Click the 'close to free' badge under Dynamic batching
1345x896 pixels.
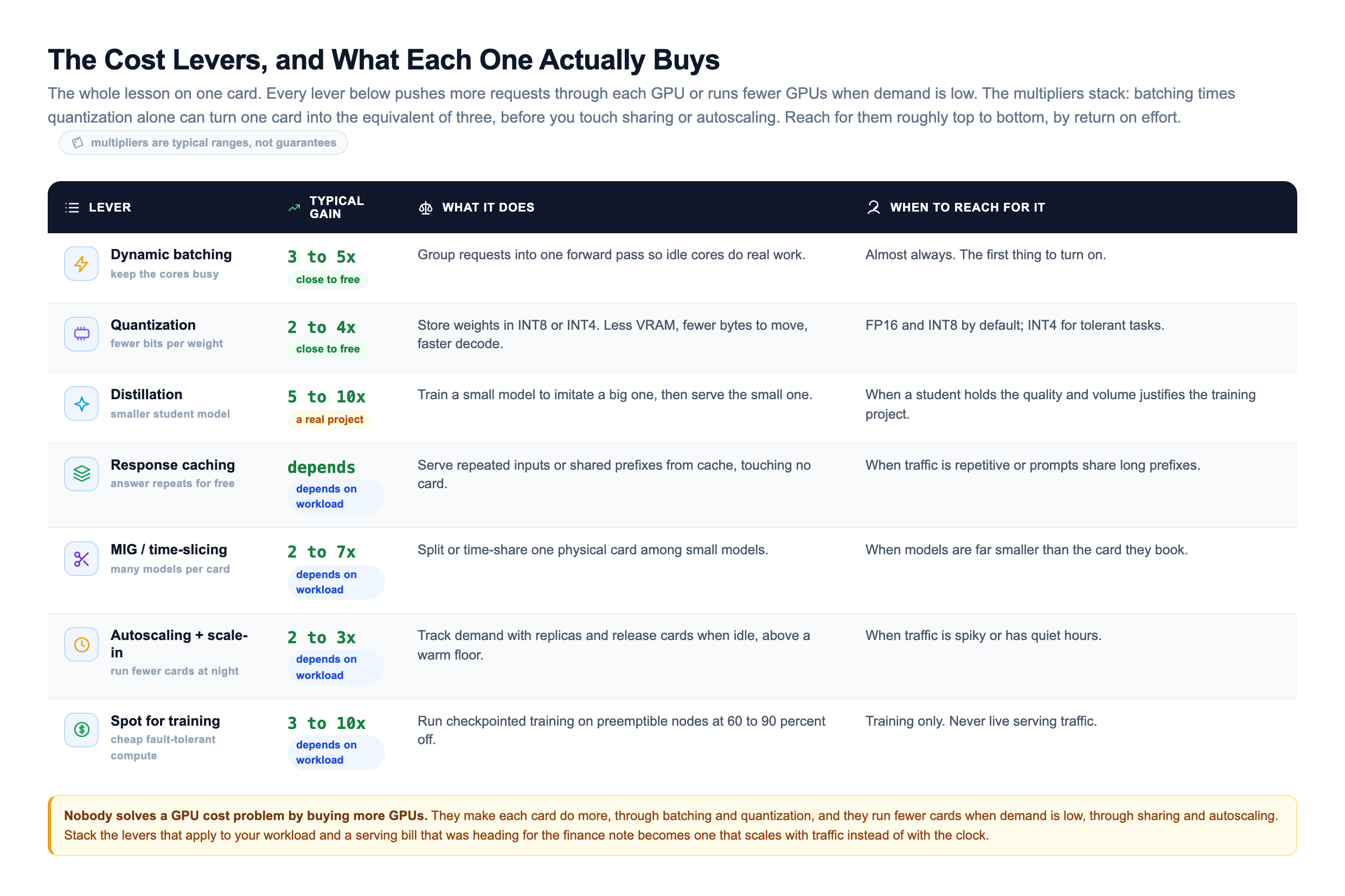(328, 279)
